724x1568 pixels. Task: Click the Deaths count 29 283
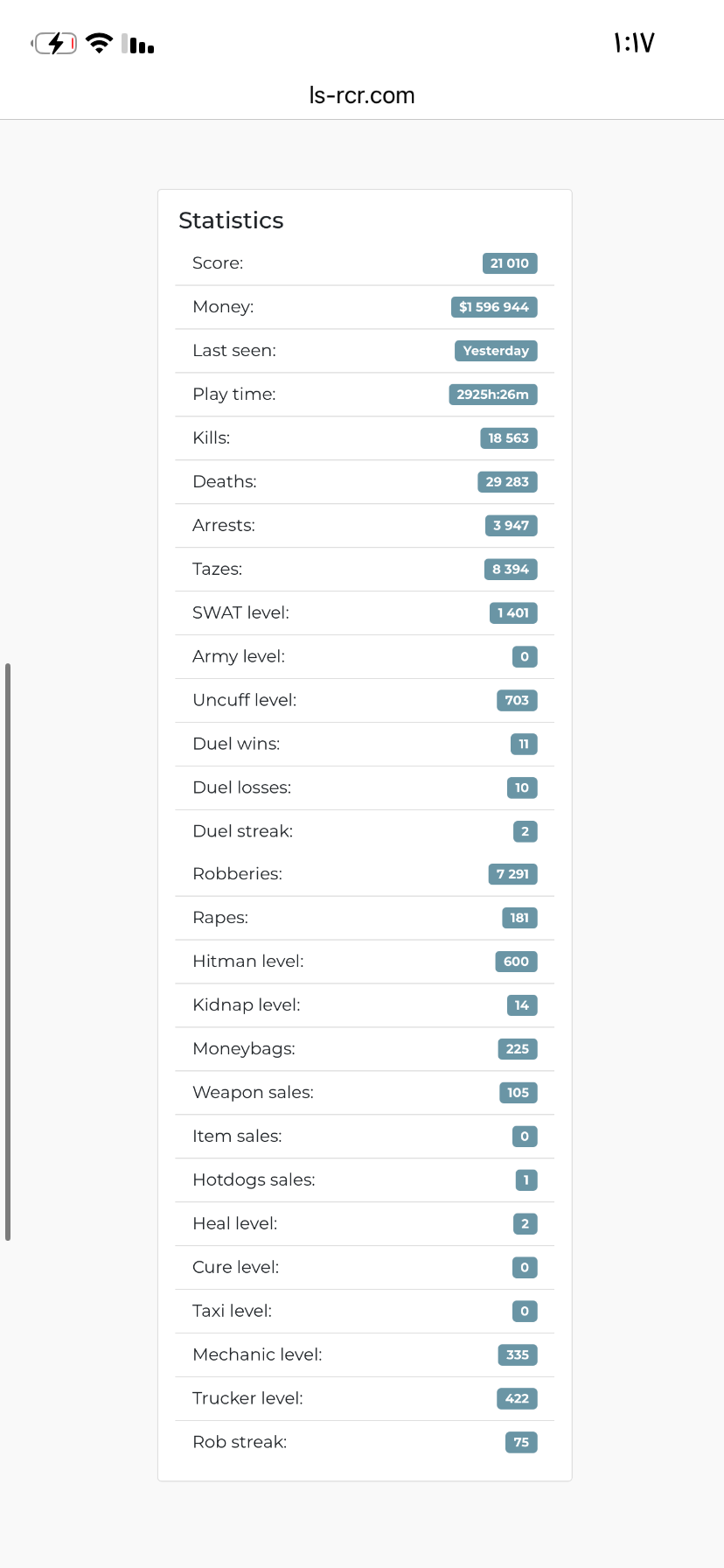tap(507, 482)
